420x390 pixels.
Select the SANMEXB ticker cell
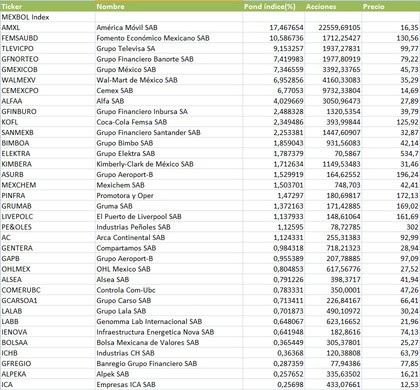(x=48, y=132)
